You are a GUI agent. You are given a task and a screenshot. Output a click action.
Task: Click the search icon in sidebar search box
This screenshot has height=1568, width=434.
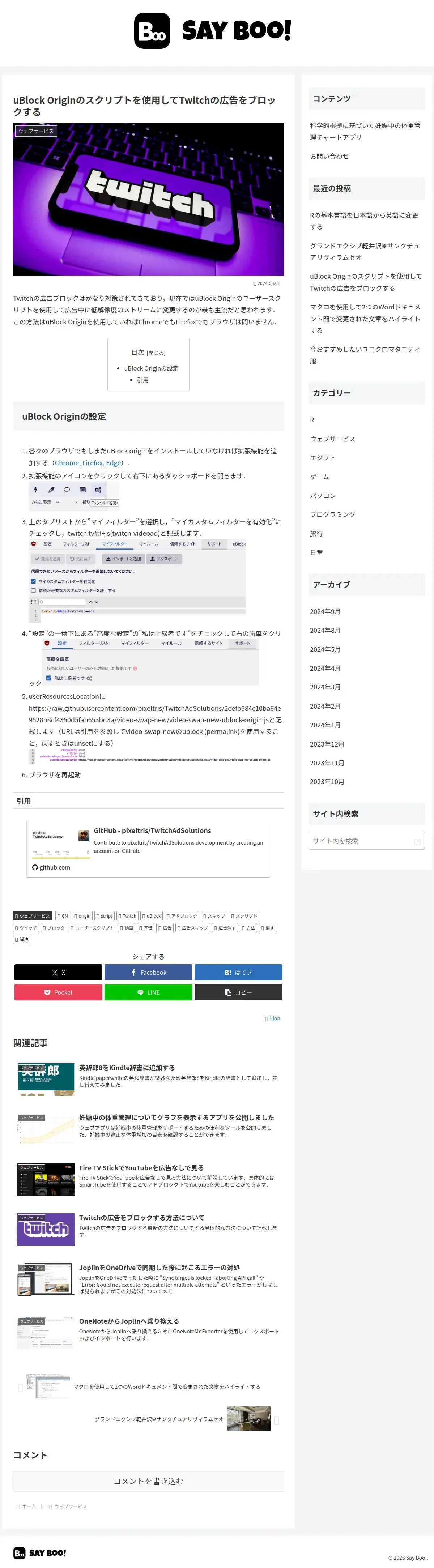point(417,841)
